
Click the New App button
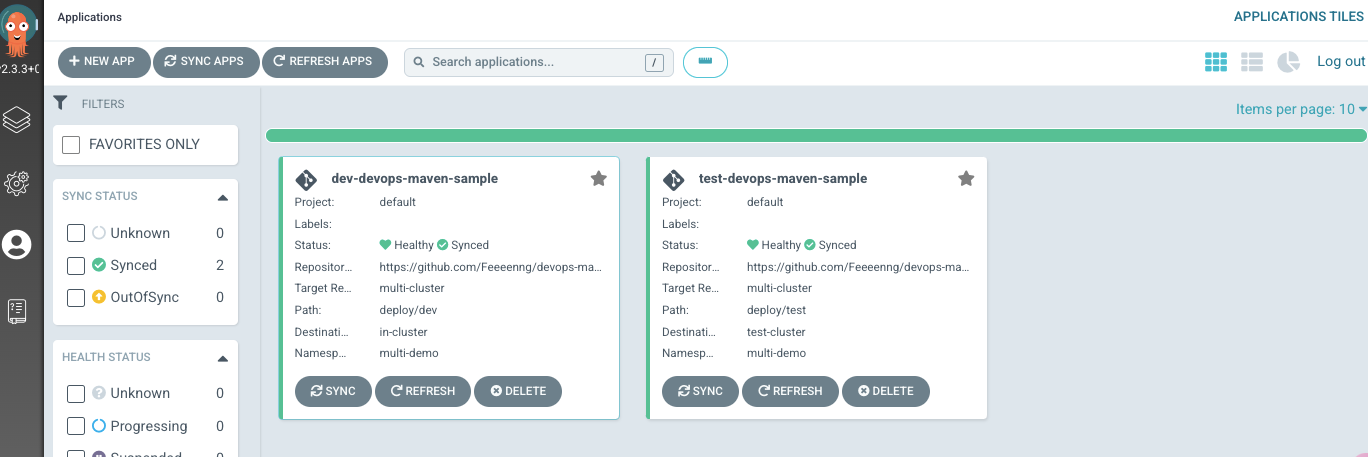click(x=104, y=62)
